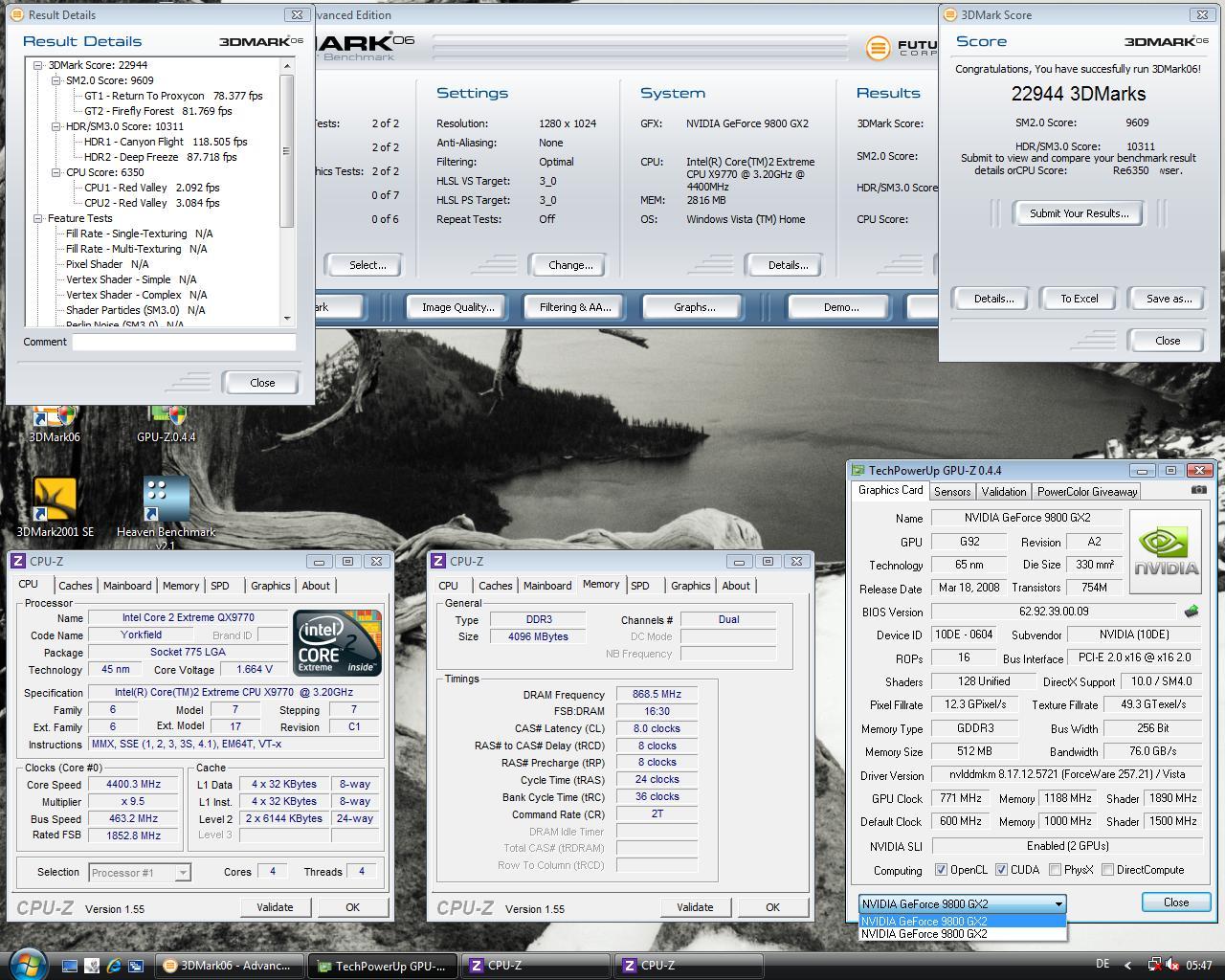Image resolution: width=1225 pixels, height=980 pixels.
Task: Click Change... under Settings
Action: 570,265
